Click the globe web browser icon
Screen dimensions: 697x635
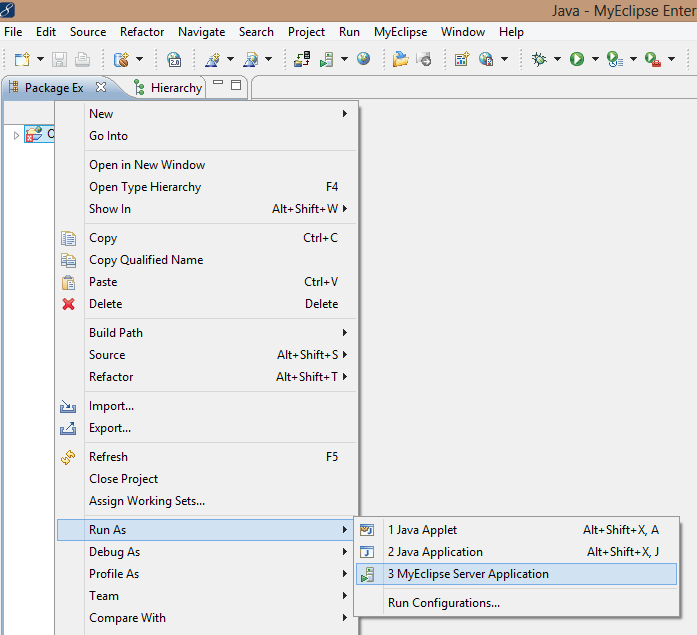click(x=363, y=59)
